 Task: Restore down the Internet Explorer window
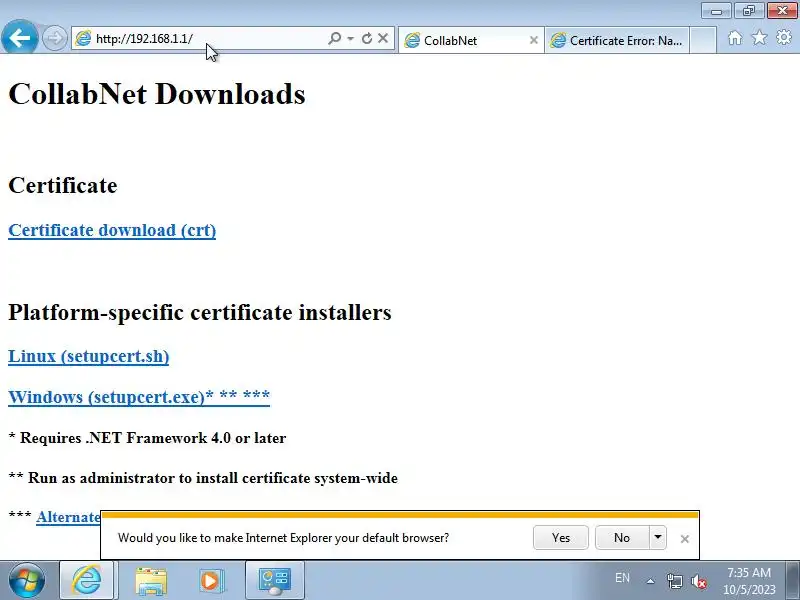[x=748, y=11]
